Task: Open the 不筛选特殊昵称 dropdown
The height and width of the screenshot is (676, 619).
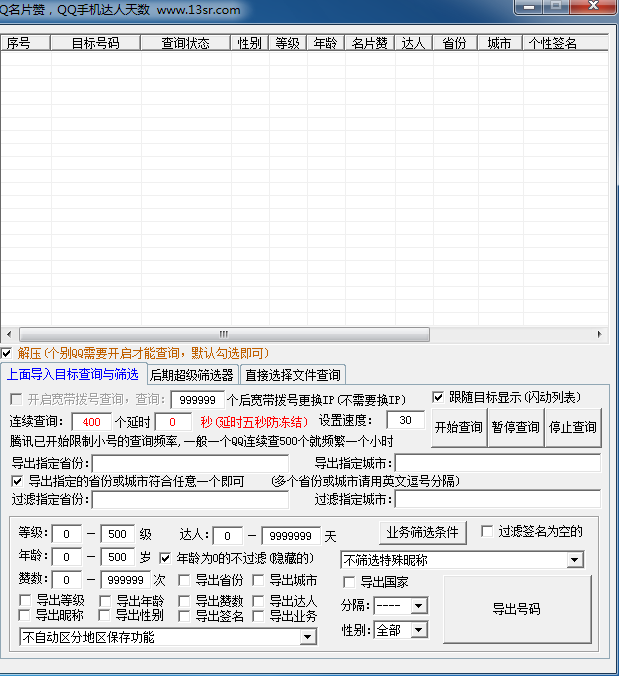Action: [x=575, y=560]
